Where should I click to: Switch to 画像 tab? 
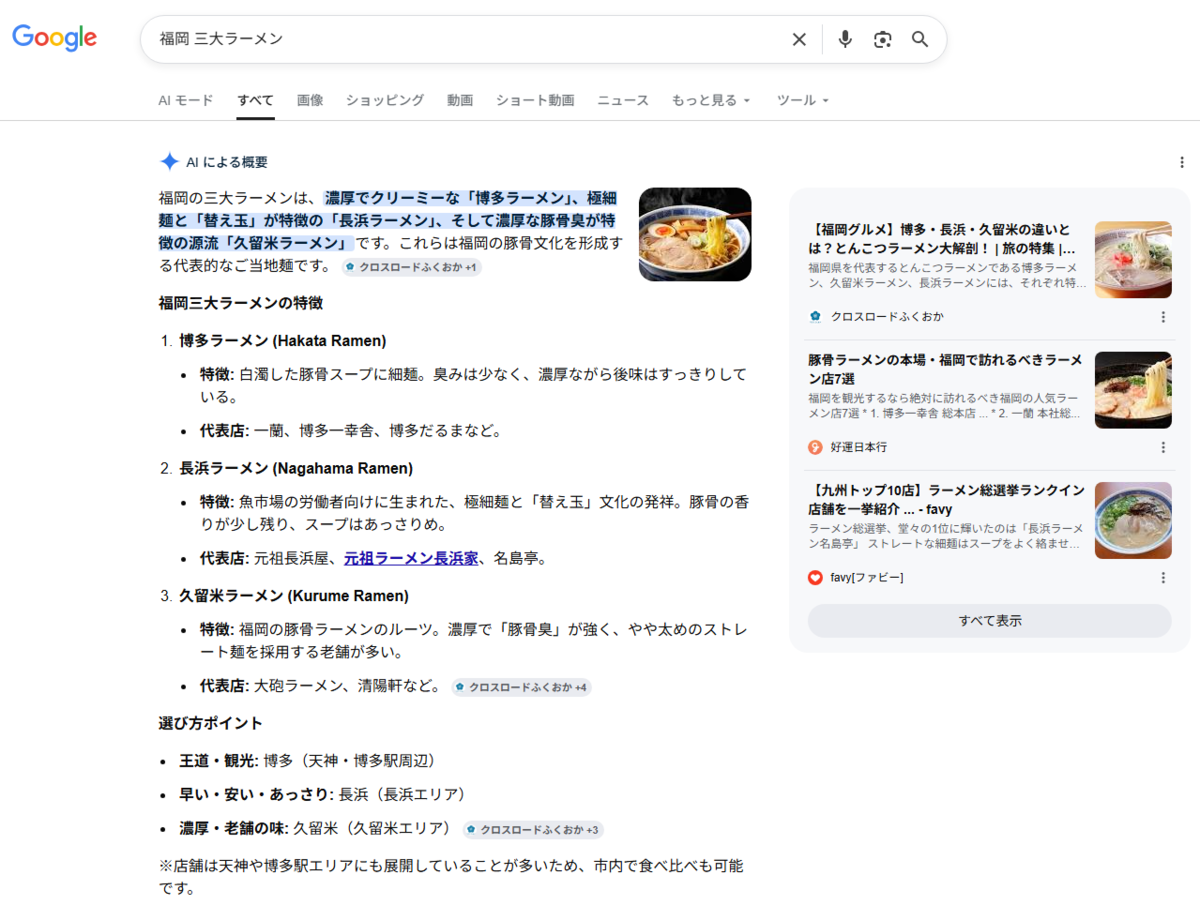coord(310,100)
